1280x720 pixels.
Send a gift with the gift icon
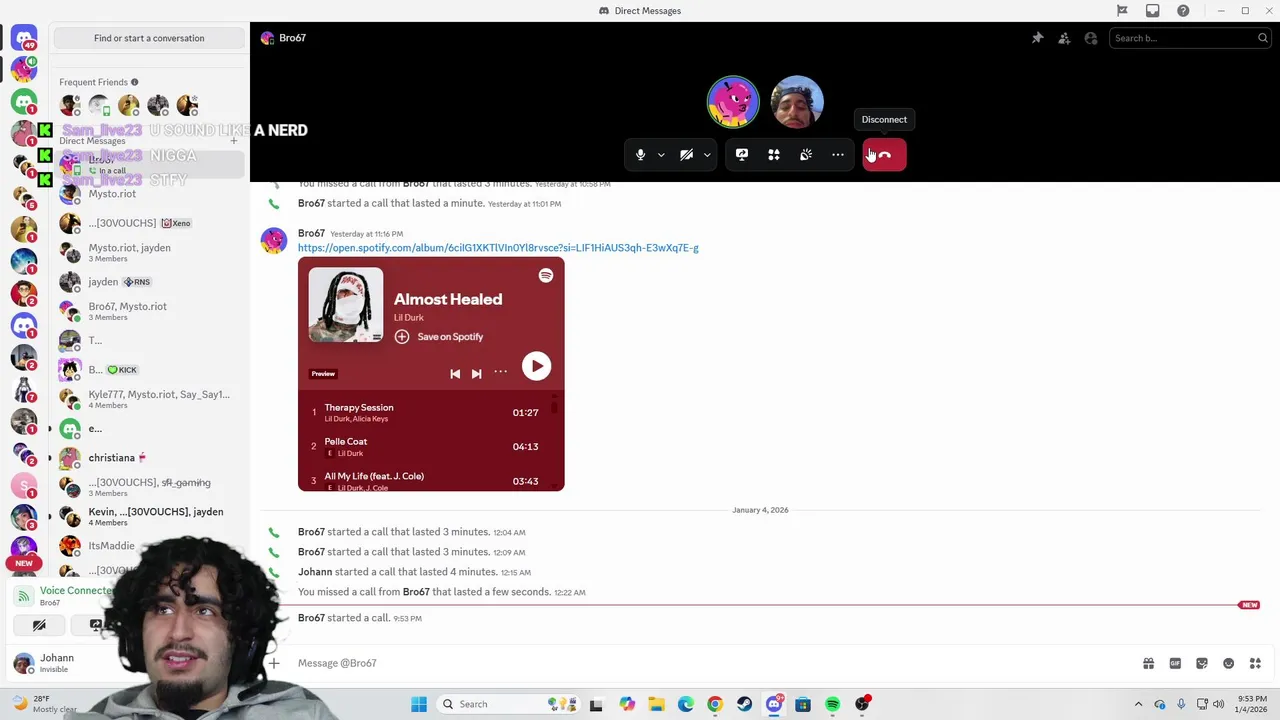(1148, 663)
